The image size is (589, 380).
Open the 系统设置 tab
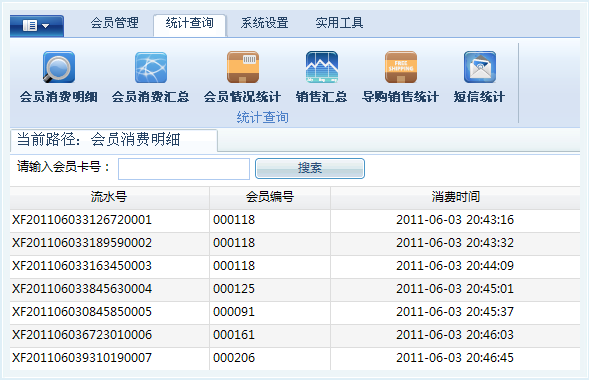tap(264, 23)
